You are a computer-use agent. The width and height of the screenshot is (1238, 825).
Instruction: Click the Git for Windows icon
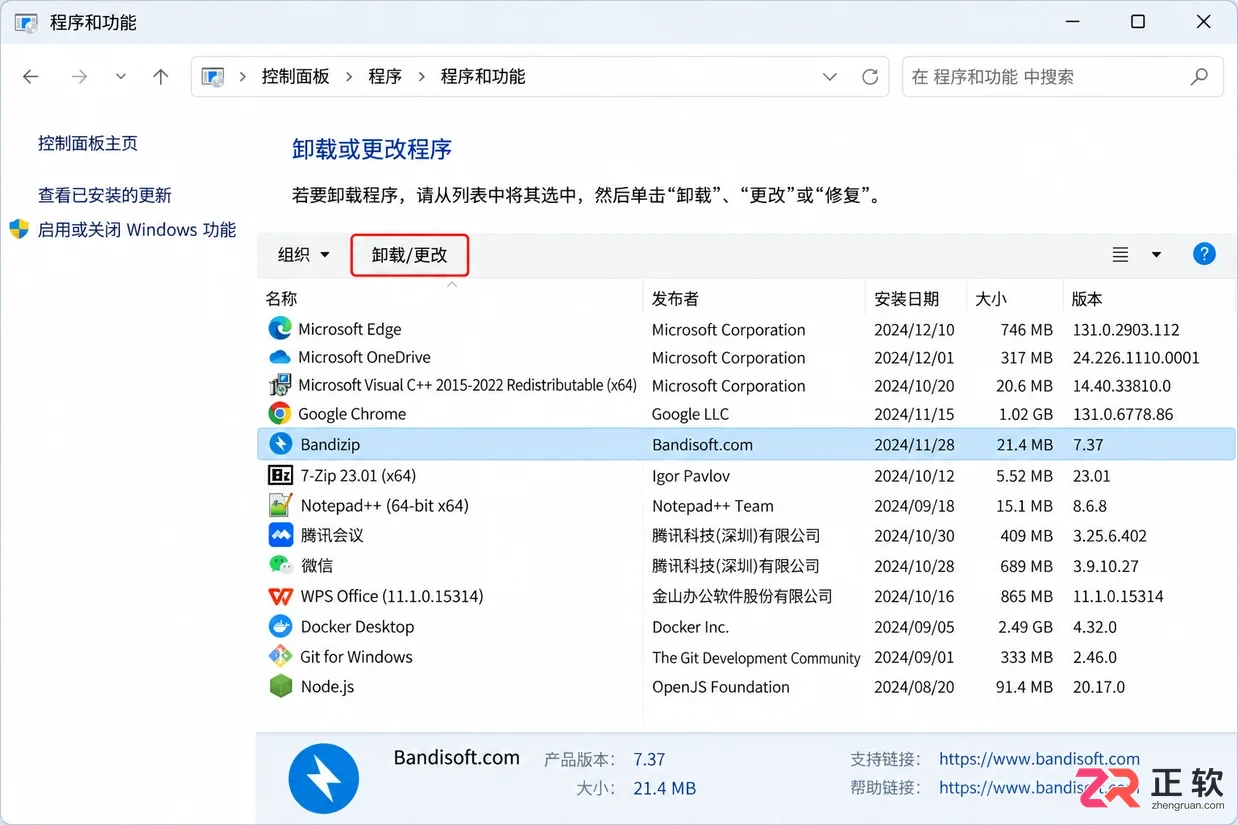click(281, 656)
